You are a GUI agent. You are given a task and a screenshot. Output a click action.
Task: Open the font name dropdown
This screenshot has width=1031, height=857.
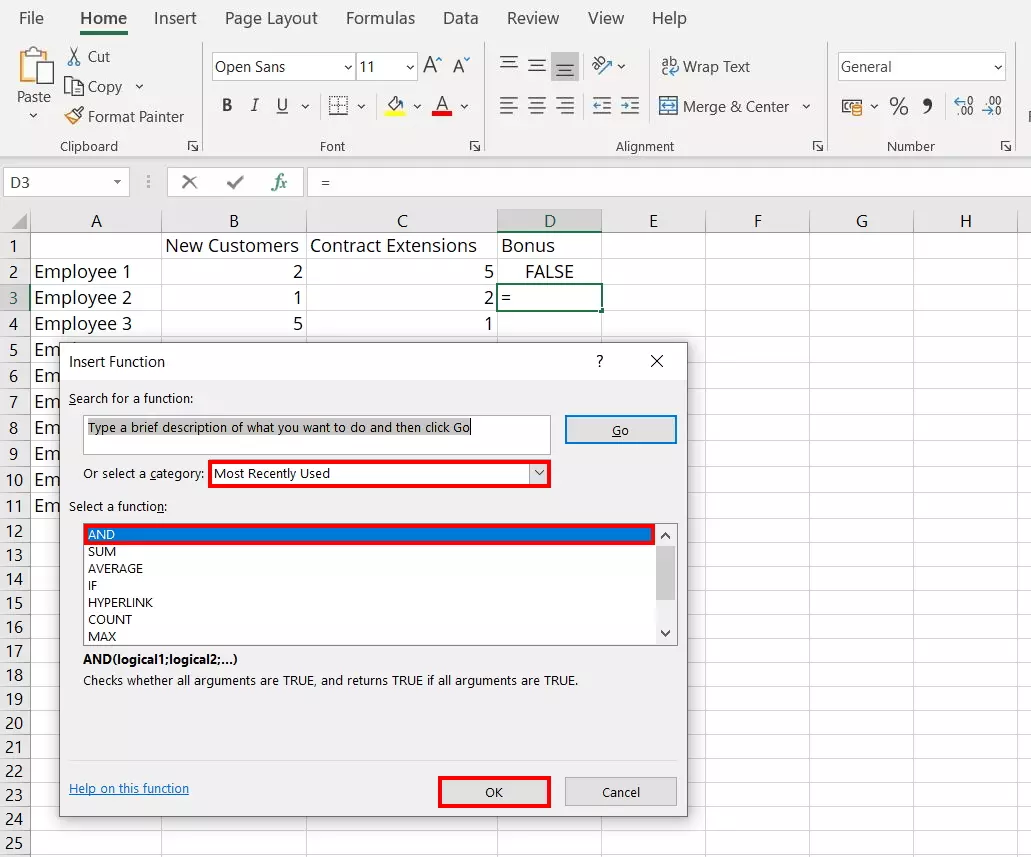[x=348, y=67]
